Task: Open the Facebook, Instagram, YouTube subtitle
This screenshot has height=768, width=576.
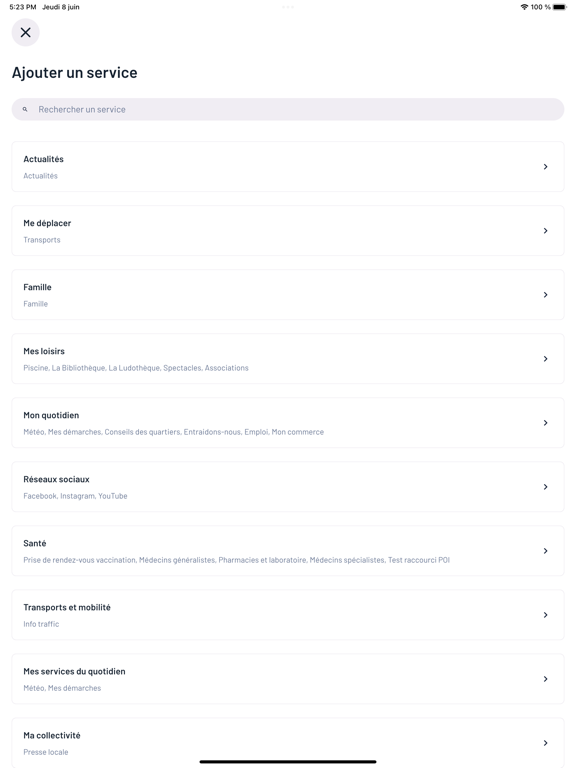Action: [x=75, y=496]
